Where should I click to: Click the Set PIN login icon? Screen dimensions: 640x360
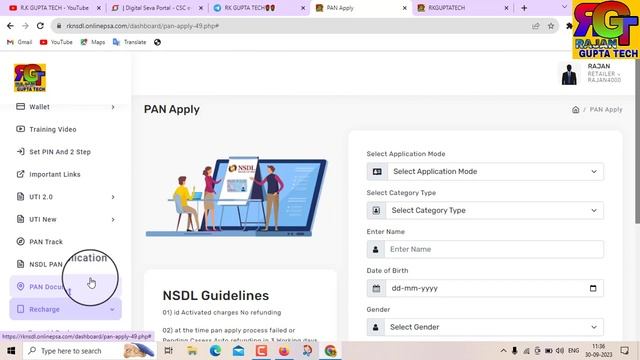tap(20, 151)
